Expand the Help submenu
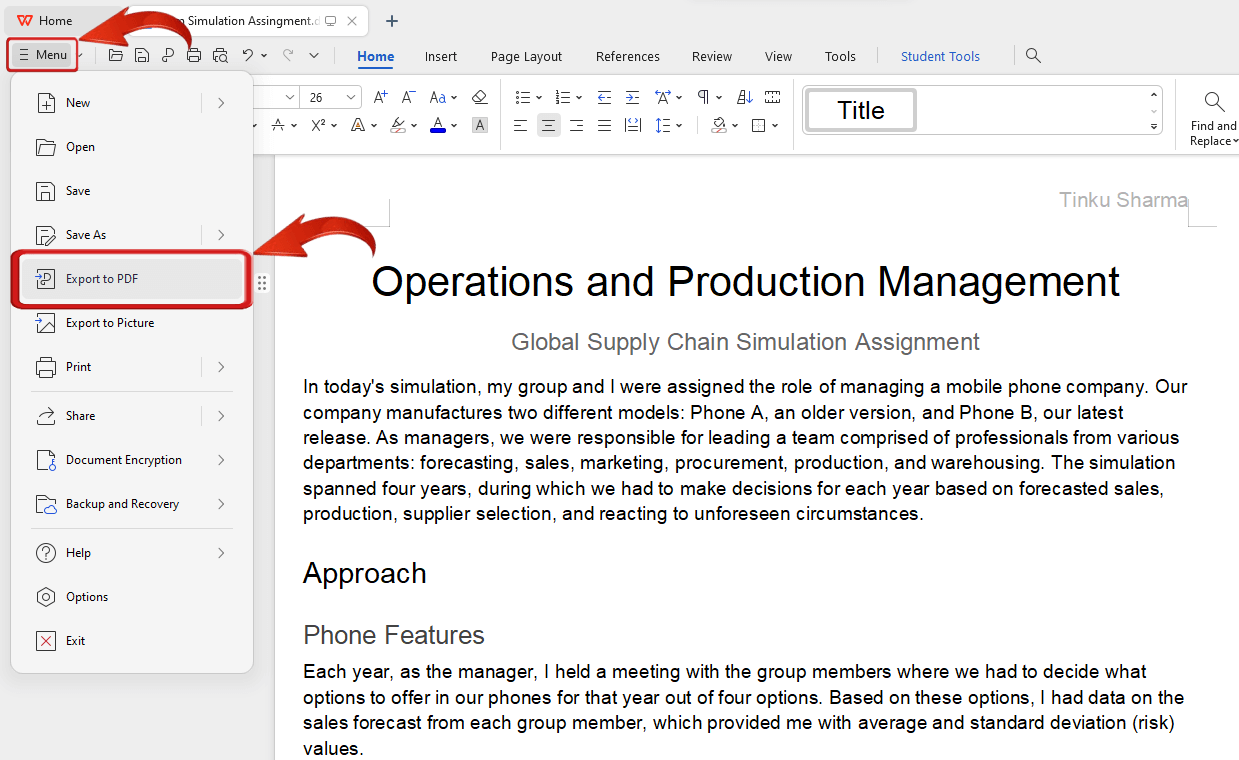Viewport: 1239px width, 760px height. coord(221,553)
